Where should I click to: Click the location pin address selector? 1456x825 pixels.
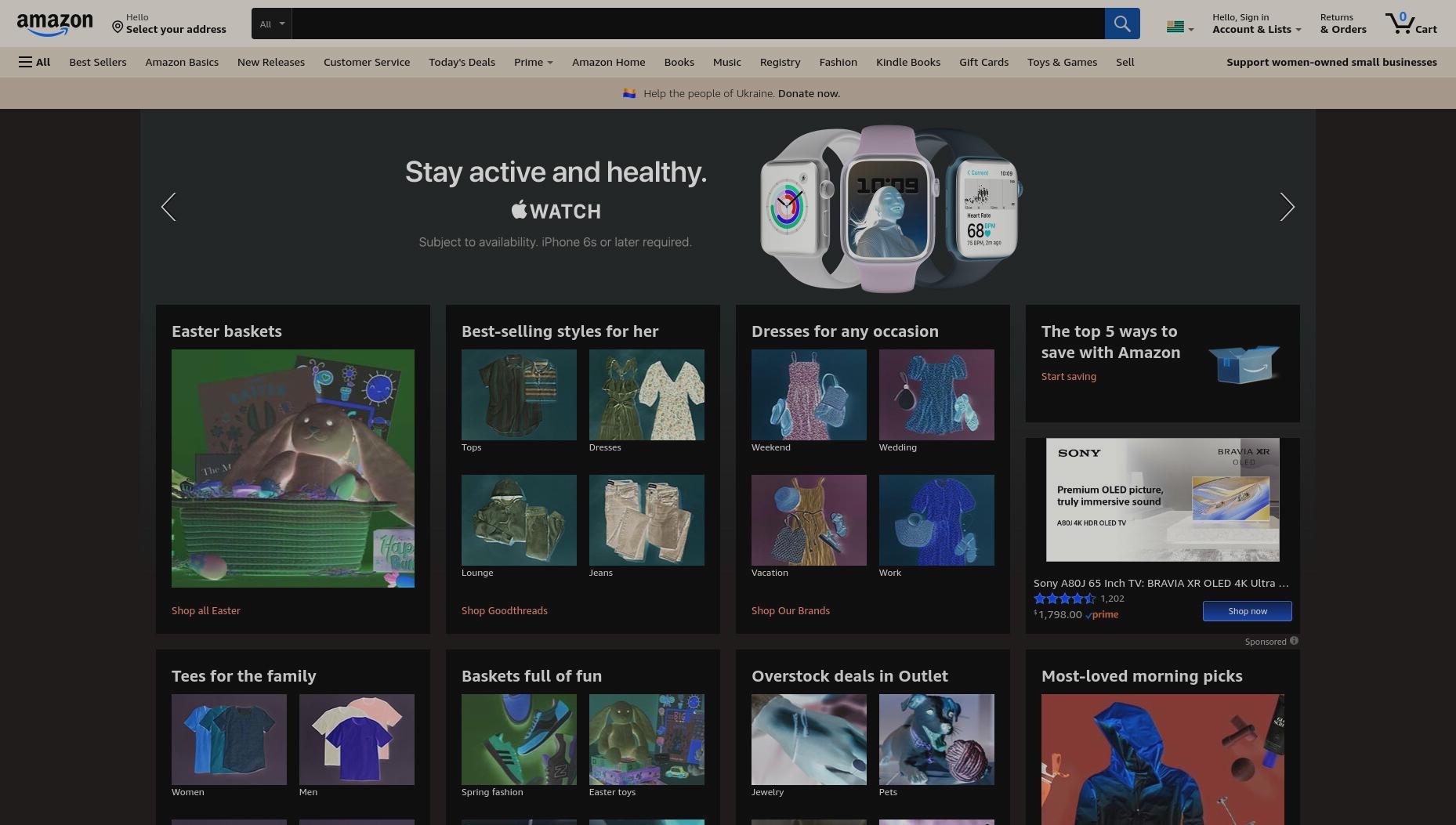(168, 24)
